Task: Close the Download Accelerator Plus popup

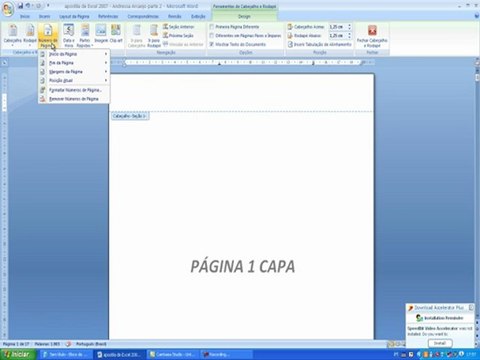Action: click(x=471, y=307)
